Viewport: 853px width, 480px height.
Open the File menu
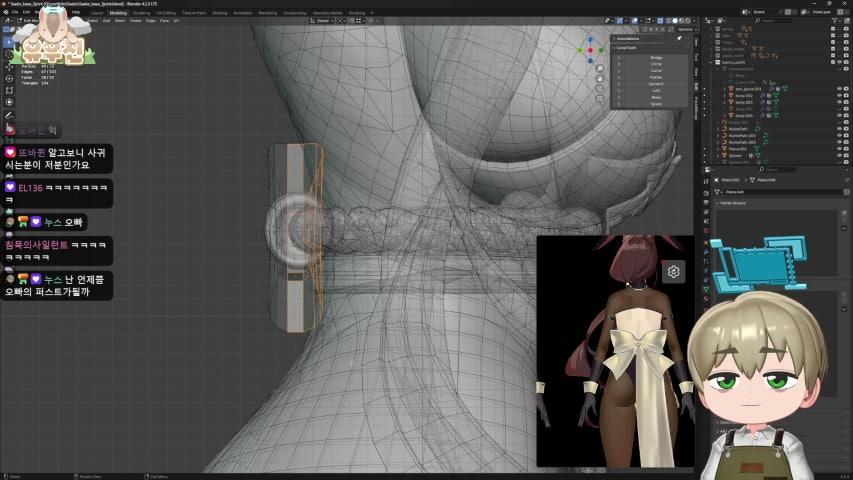15,12
